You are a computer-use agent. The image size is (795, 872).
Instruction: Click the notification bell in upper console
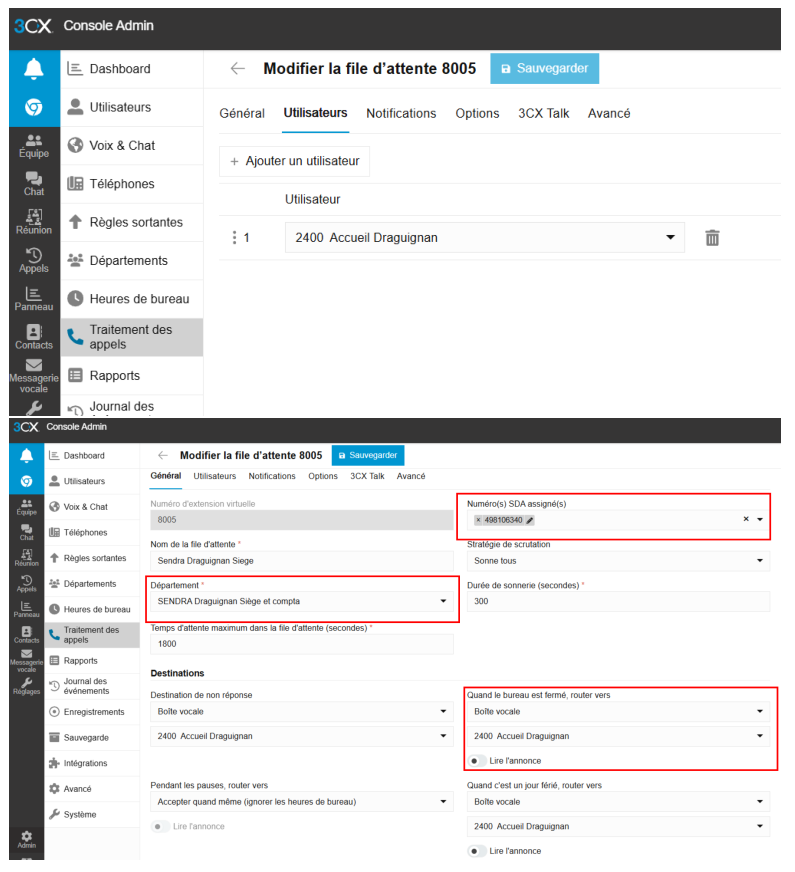point(34,69)
